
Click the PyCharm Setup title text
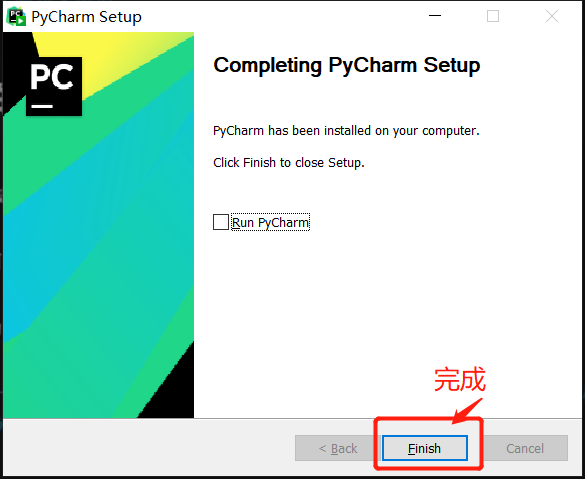tap(87, 17)
